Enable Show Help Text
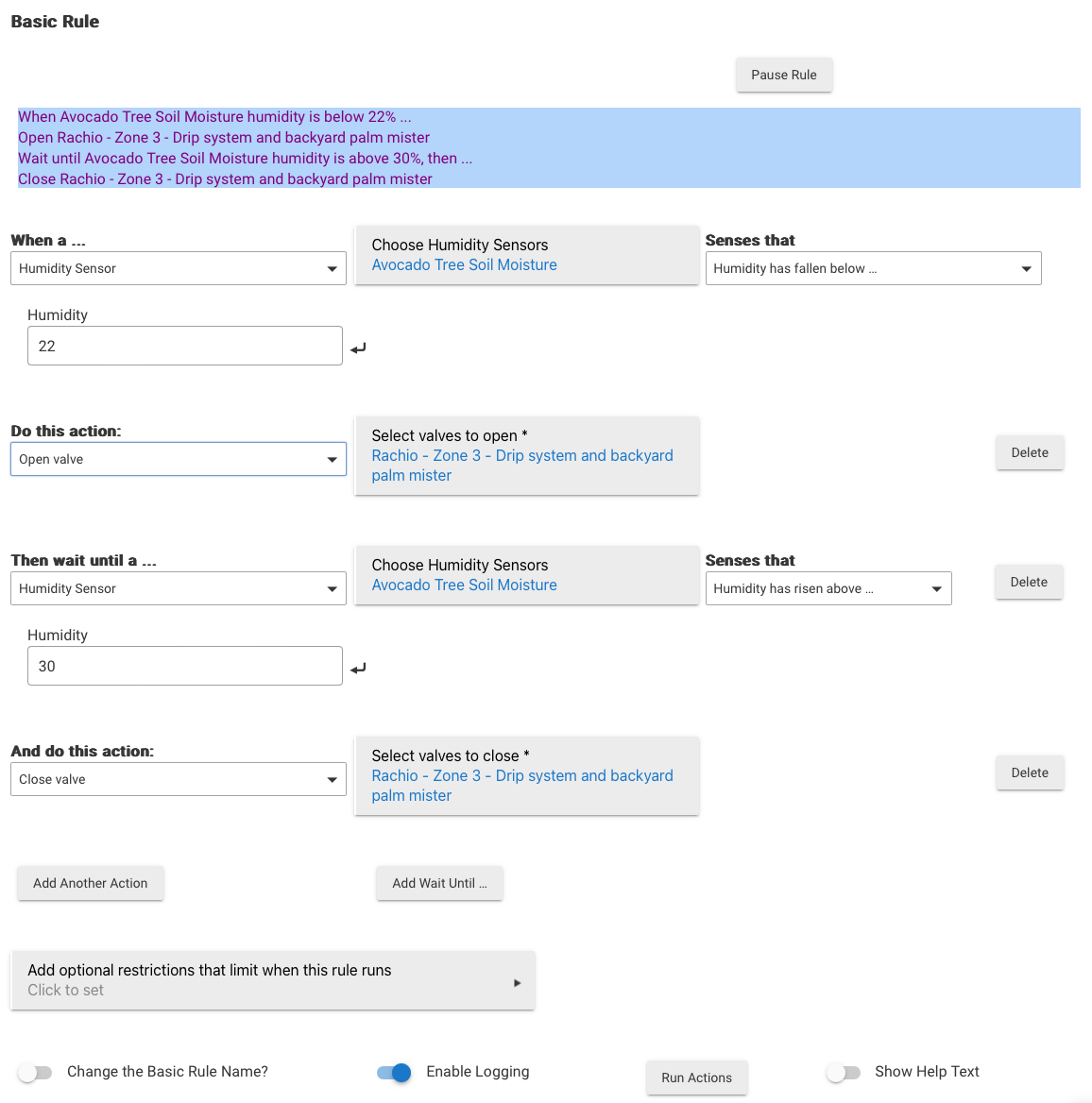 [x=844, y=1072]
